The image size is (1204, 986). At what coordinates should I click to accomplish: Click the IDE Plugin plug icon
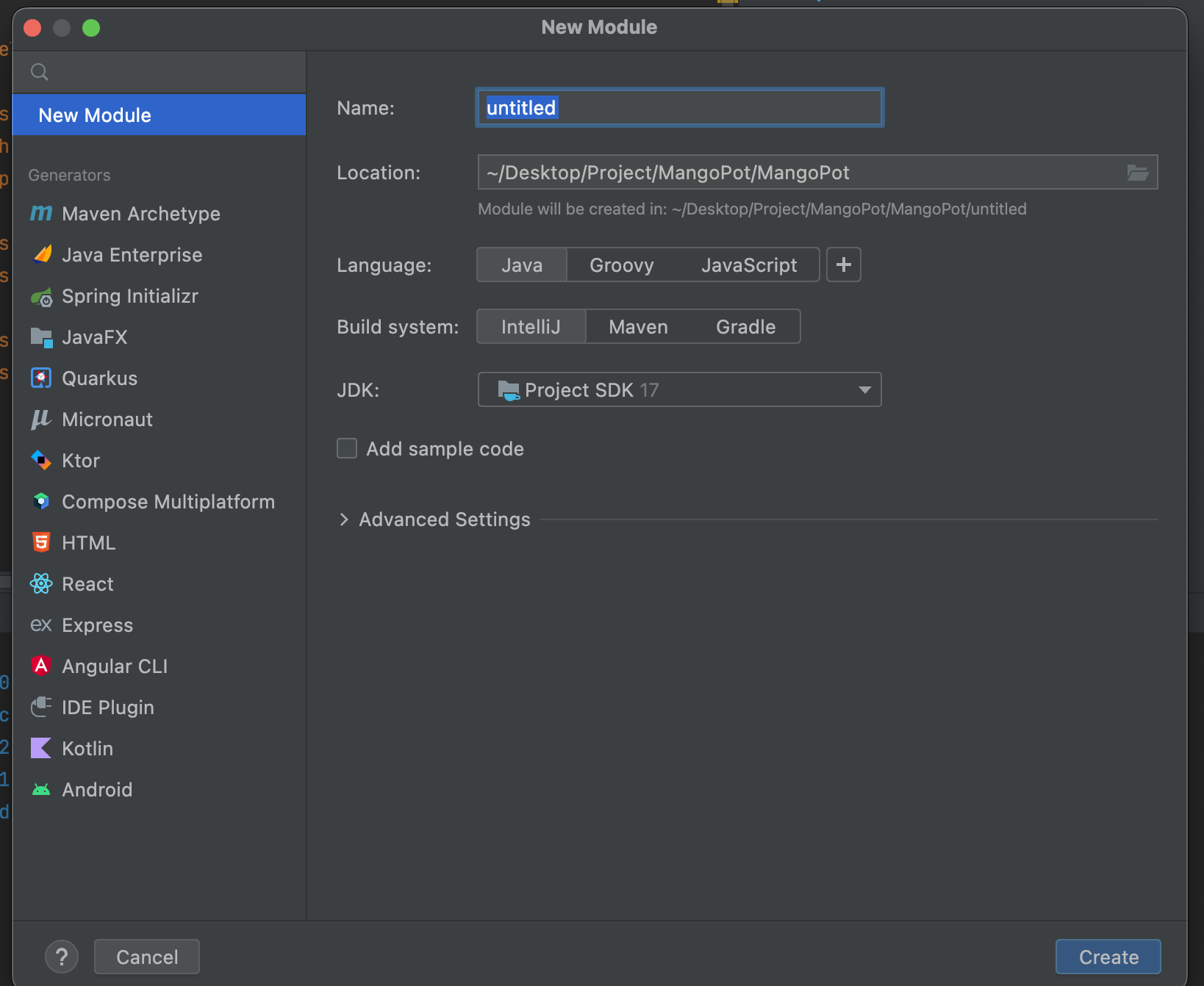(x=41, y=708)
